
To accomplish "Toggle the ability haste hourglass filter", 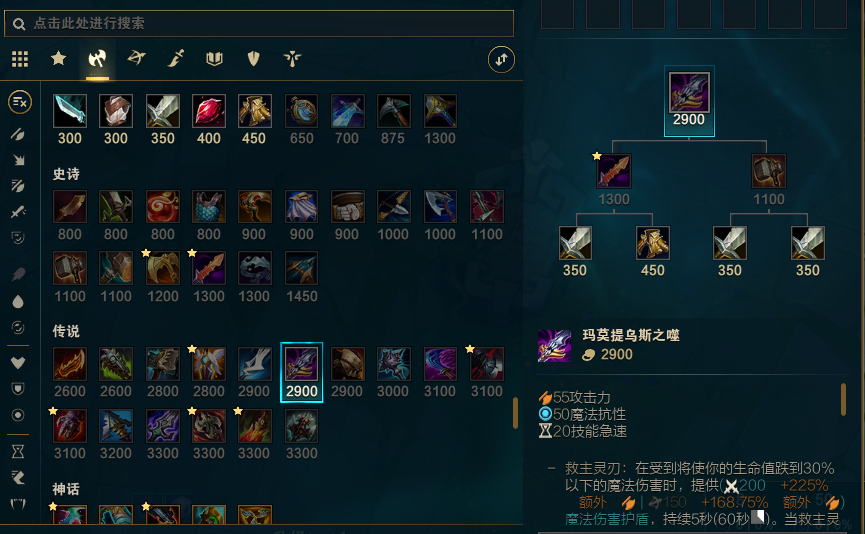I will pyautogui.click(x=18, y=452).
